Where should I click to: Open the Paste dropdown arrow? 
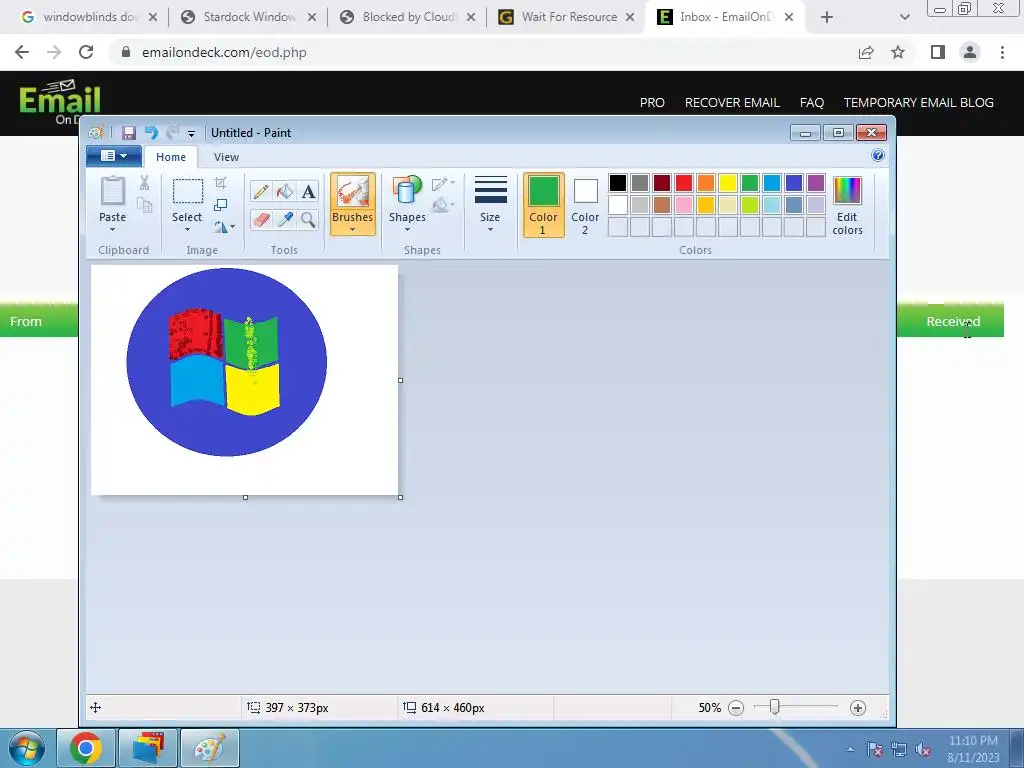(x=112, y=229)
